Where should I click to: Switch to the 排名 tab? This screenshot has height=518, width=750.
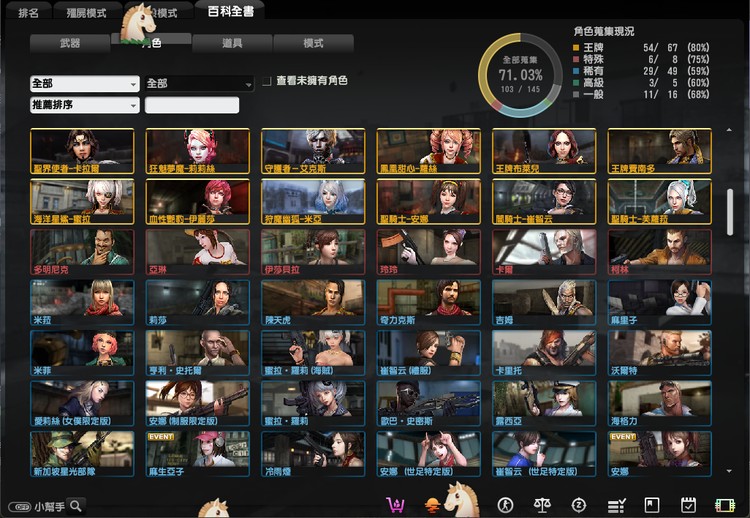click(x=29, y=13)
